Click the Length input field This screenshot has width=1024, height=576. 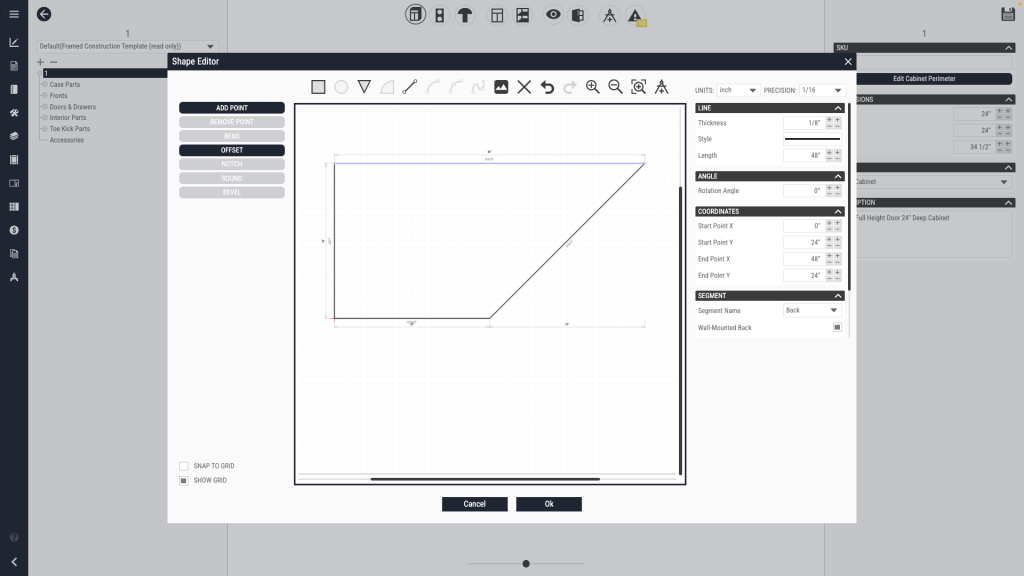click(x=802, y=156)
